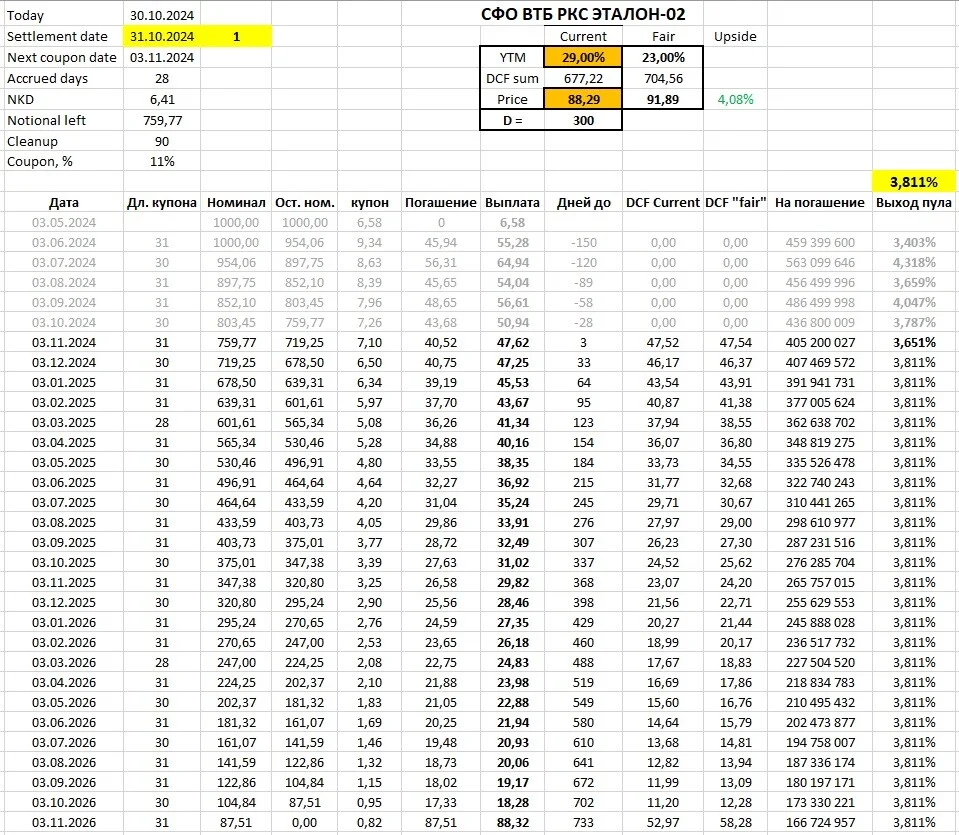Select the pool exit value 3,651%

click(914, 343)
